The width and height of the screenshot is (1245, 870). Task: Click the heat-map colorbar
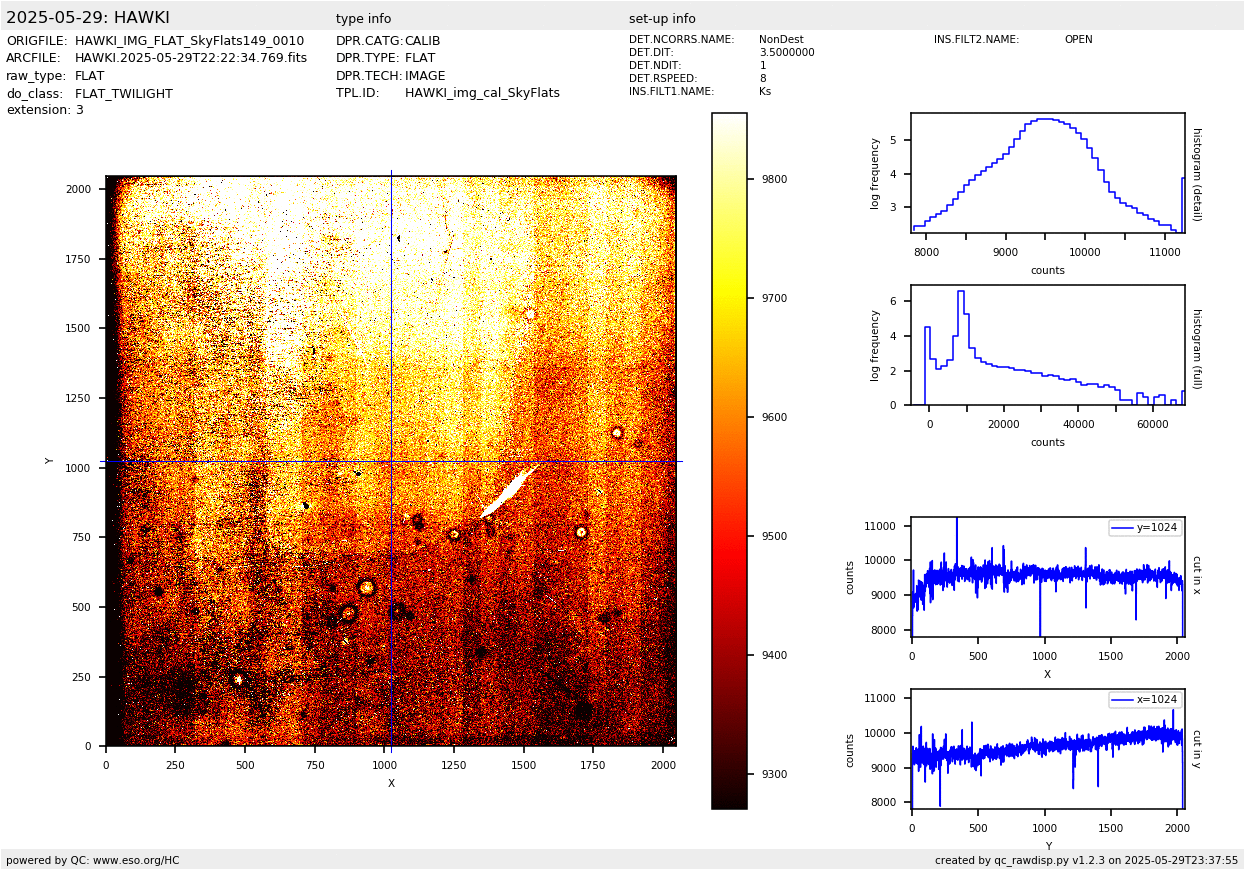(x=729, y=460)
